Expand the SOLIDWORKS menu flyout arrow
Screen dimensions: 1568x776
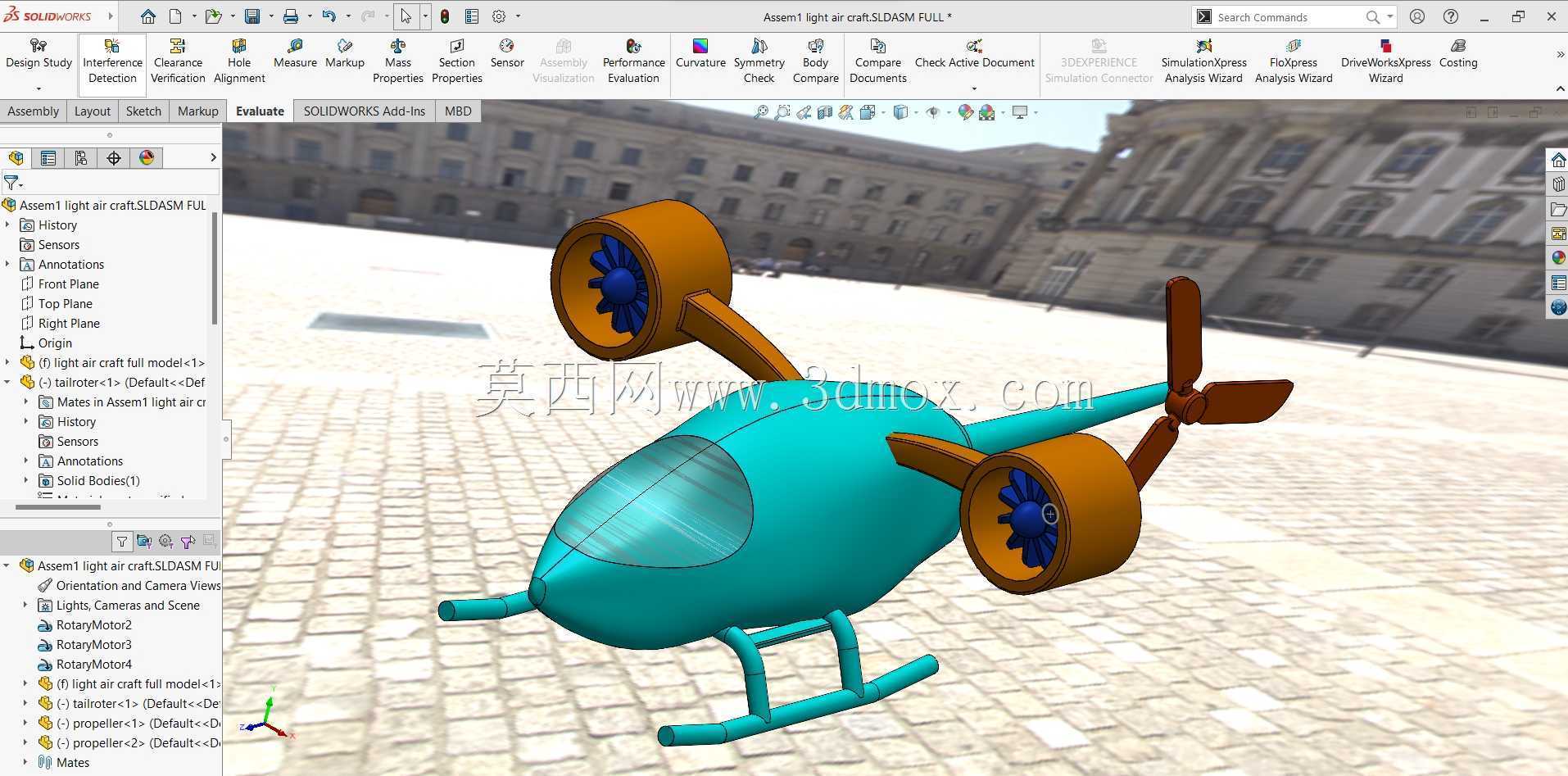(111, 16)
